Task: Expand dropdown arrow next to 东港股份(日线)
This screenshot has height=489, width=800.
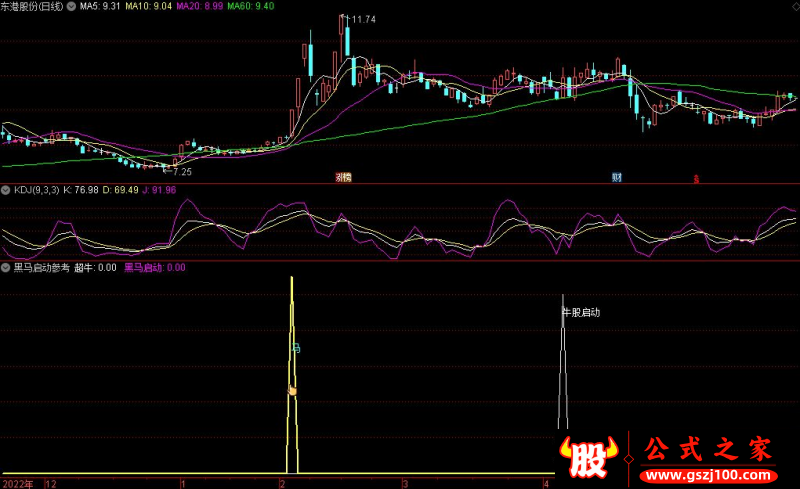Action: coord(70,6)
